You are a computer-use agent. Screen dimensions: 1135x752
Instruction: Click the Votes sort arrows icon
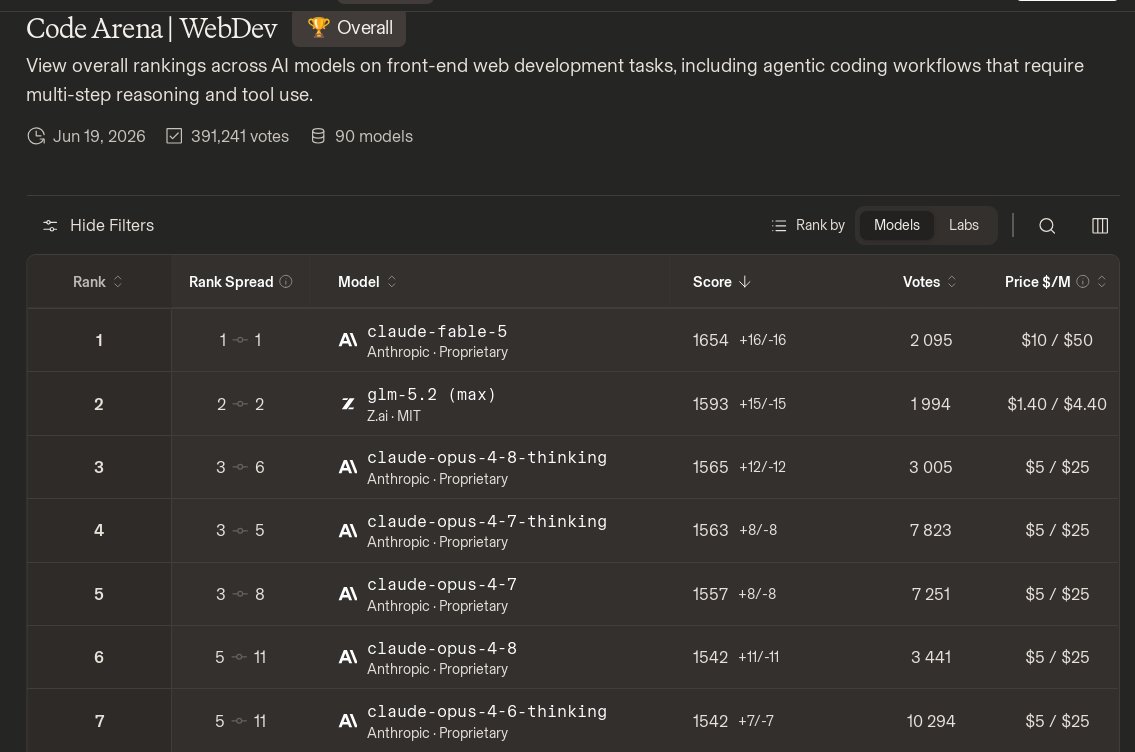(x=952, y=282)
